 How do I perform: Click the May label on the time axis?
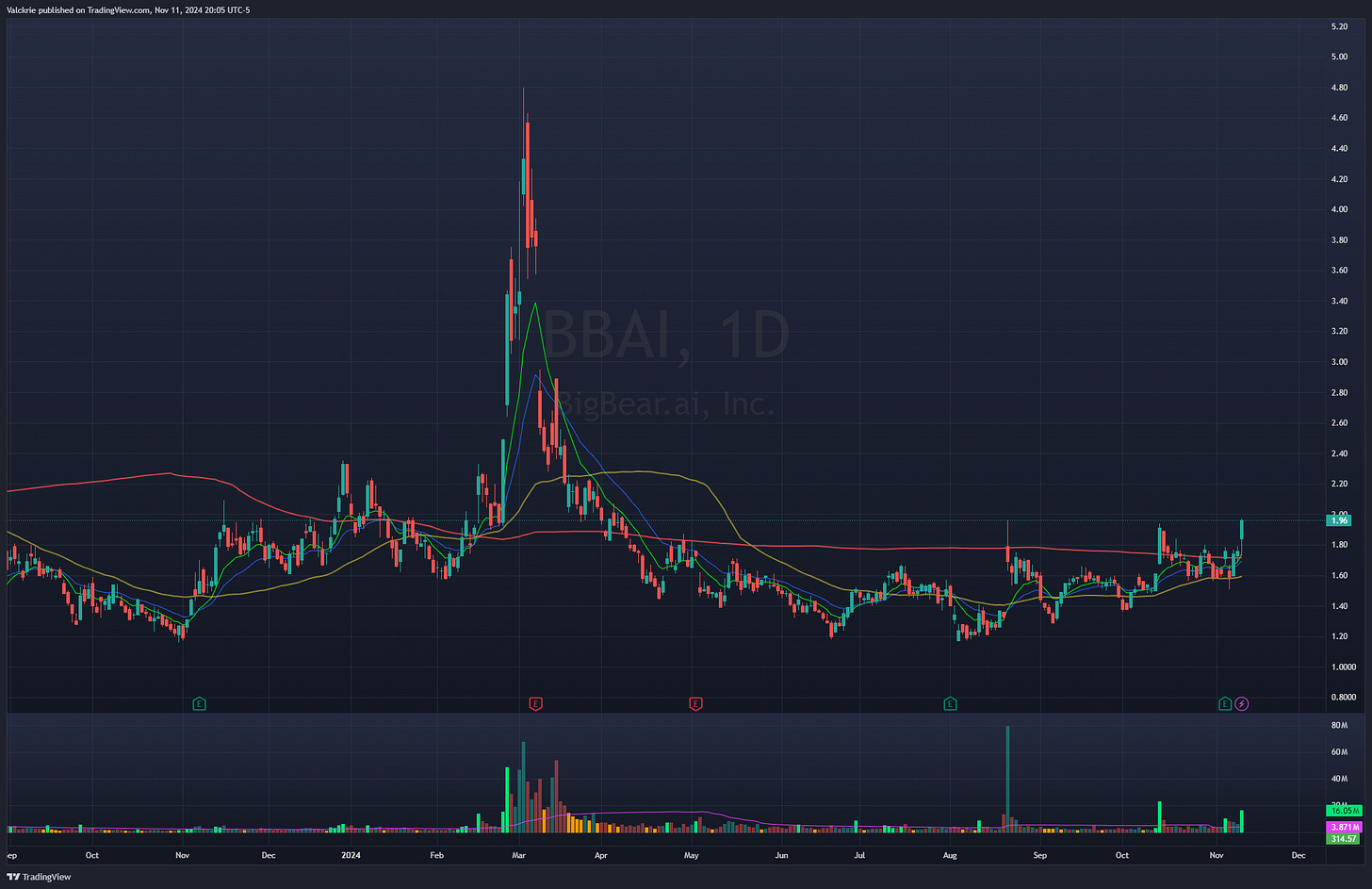[x=692, y=856]
